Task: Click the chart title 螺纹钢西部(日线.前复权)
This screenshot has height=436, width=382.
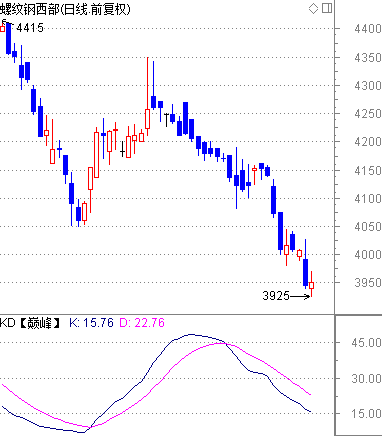Action: click(x=65, y=9)
